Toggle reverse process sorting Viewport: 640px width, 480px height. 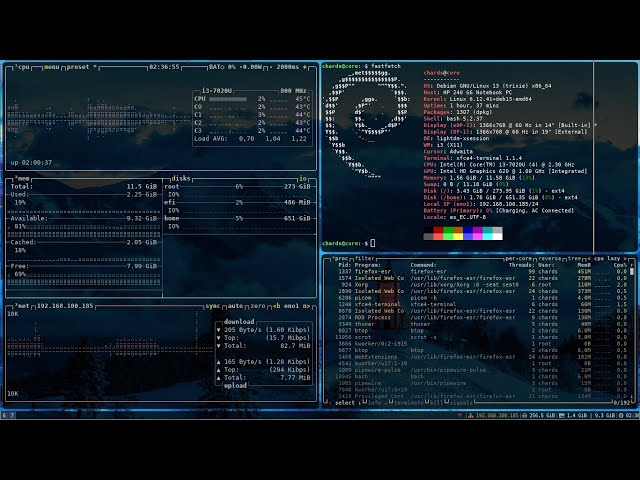[549, 258]
